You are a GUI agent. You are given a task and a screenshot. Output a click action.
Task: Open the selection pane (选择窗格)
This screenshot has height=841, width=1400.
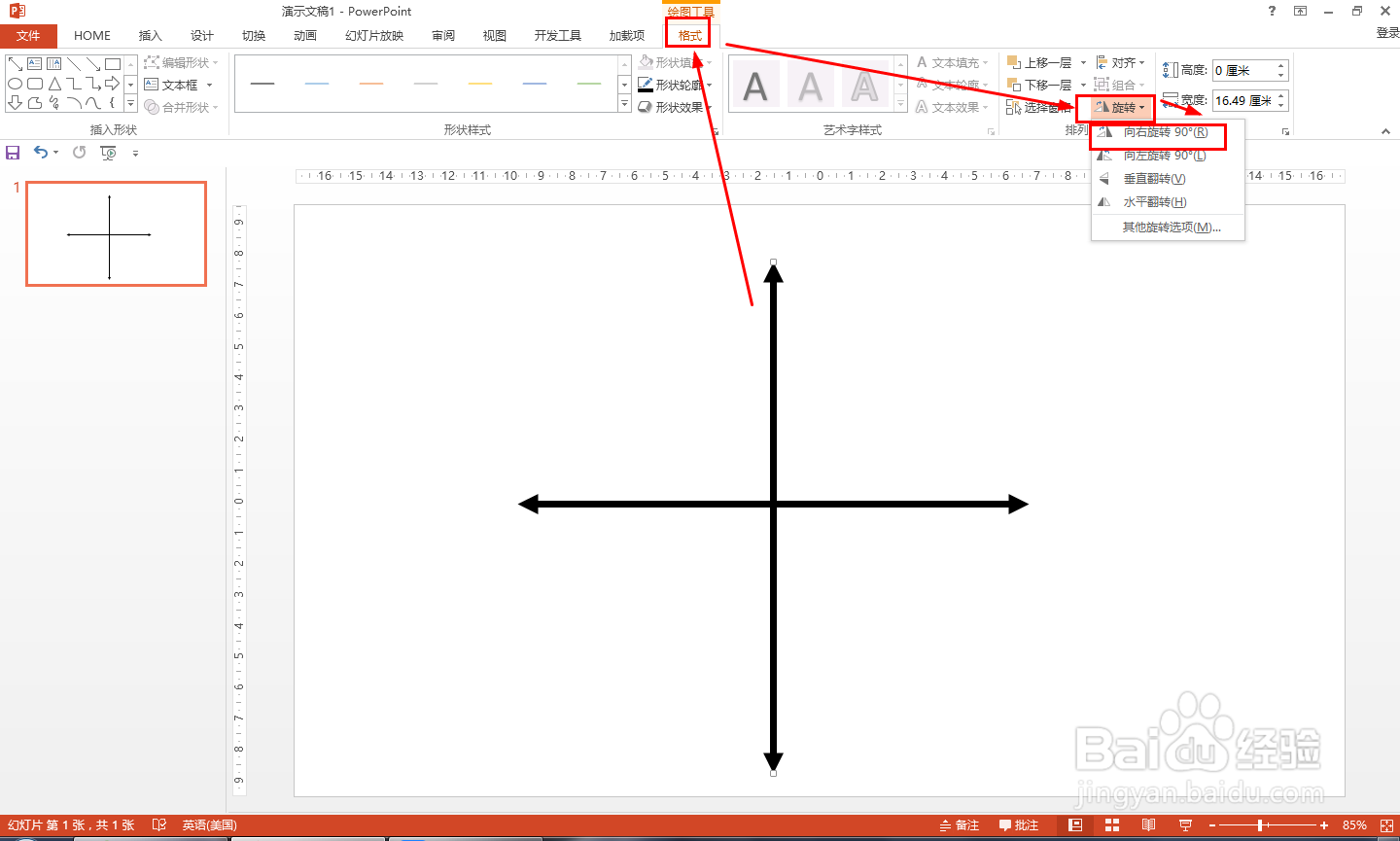tap(1038, 108)
